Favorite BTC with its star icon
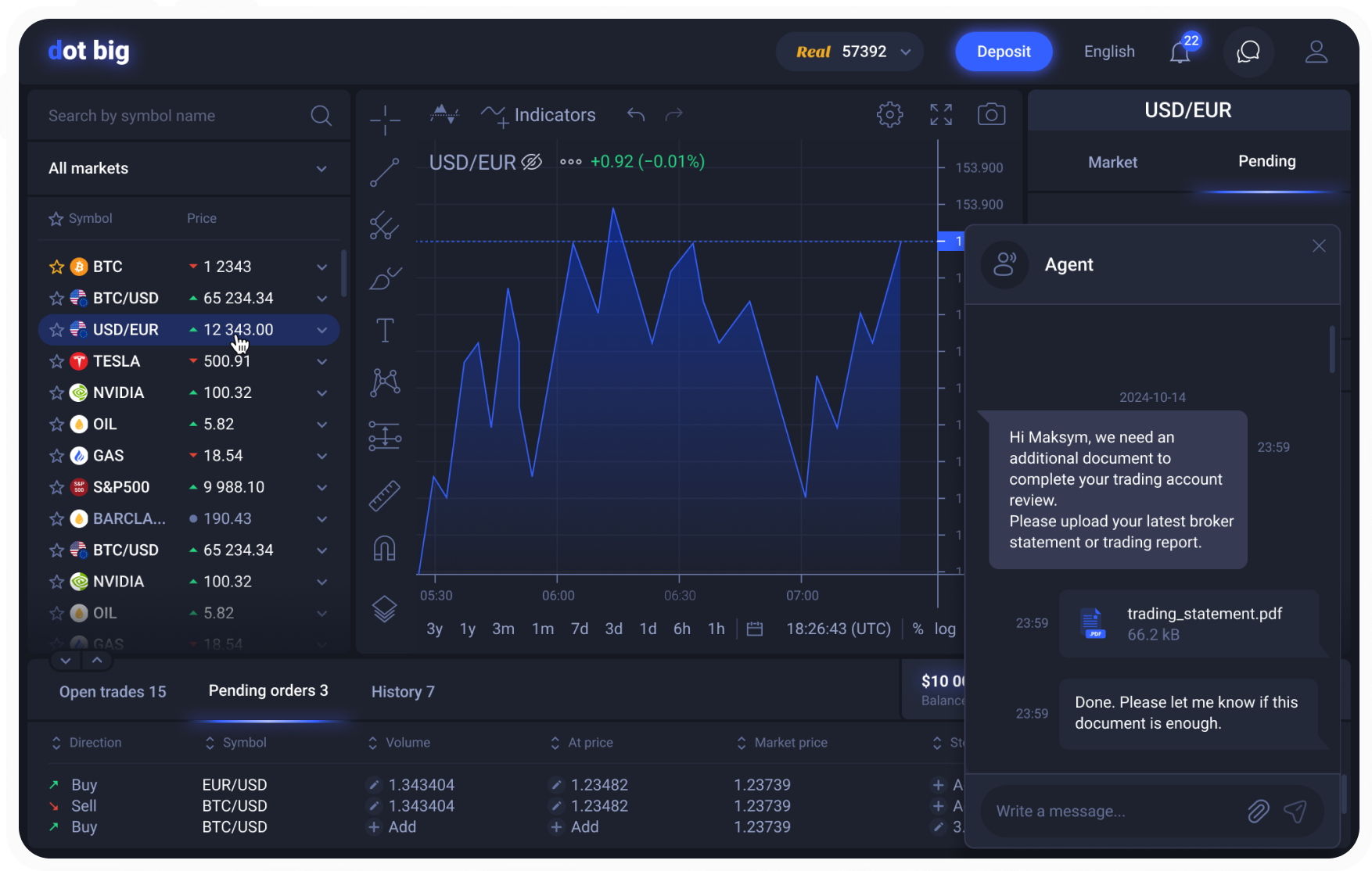1372x871 pixels. [x=56, y=267]
